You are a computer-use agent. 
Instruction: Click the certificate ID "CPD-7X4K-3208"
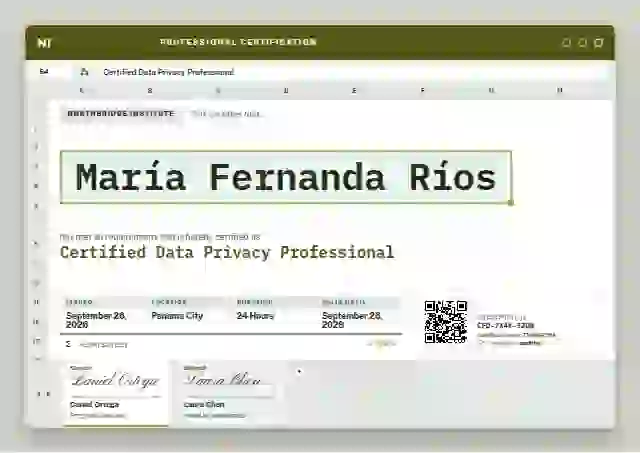pos(505,326)
